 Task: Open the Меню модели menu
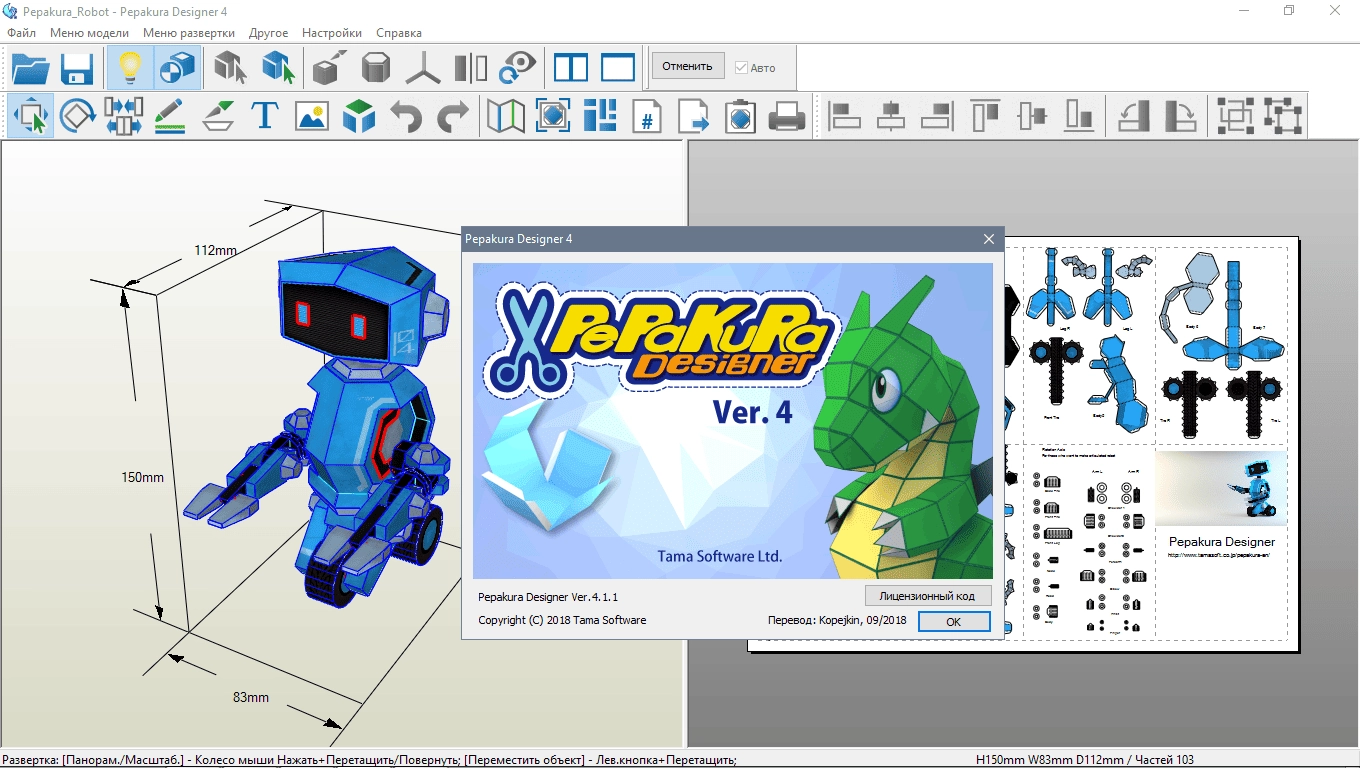[x=89, y=33]
